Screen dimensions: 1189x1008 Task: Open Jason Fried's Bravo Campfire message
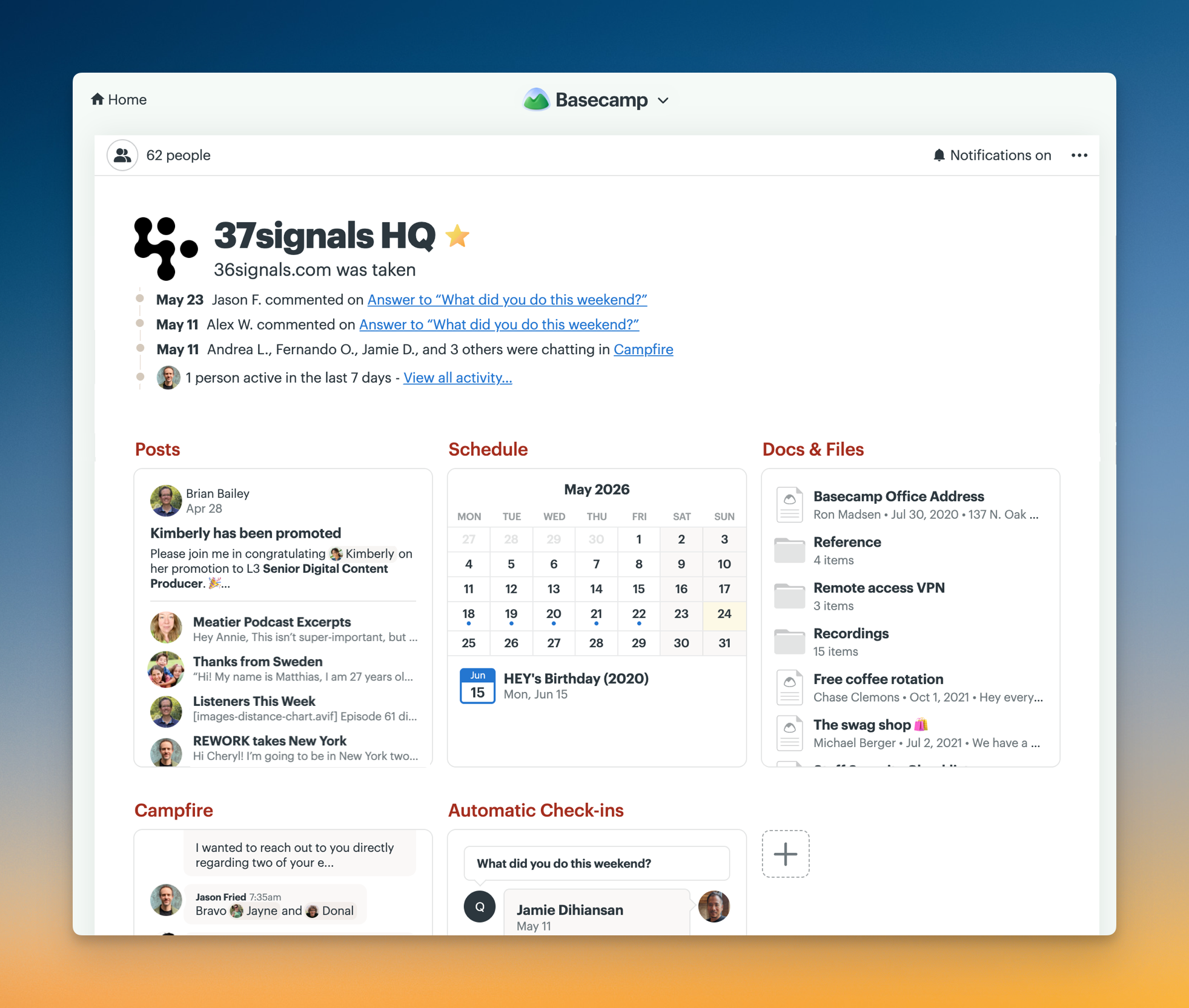(x=274, y=904)
